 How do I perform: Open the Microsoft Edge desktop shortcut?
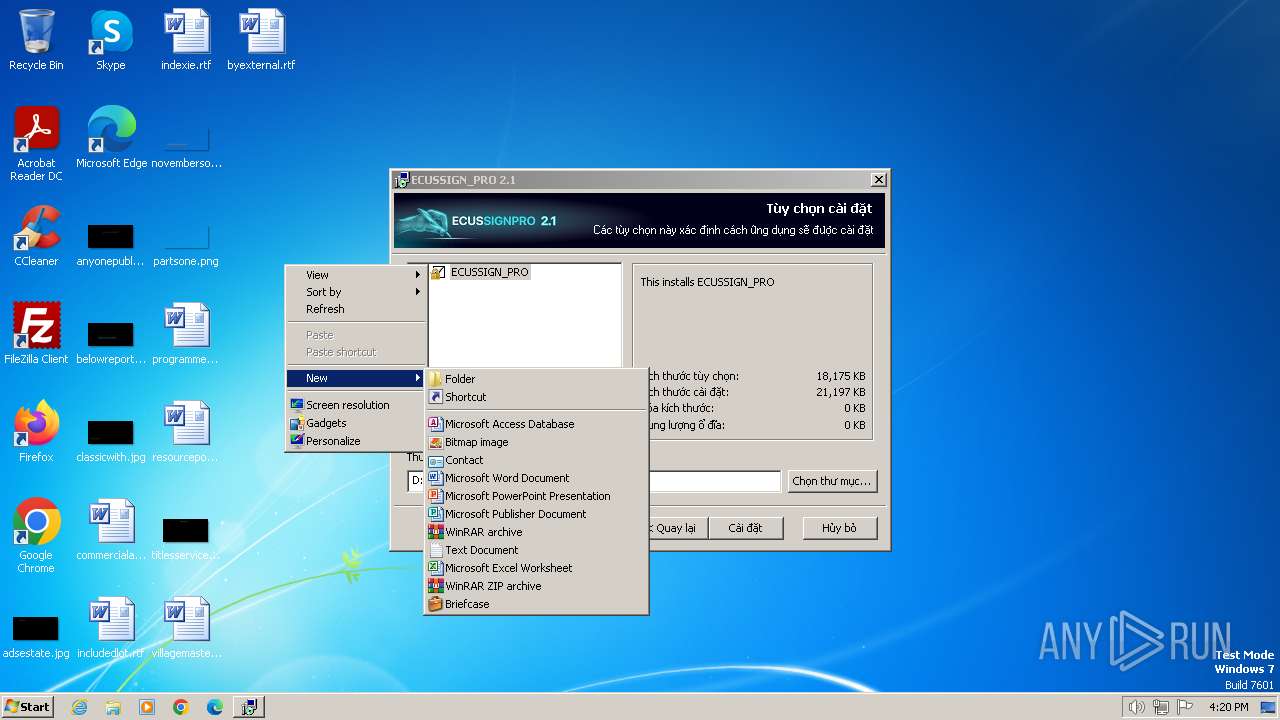[x=111, y=138]
